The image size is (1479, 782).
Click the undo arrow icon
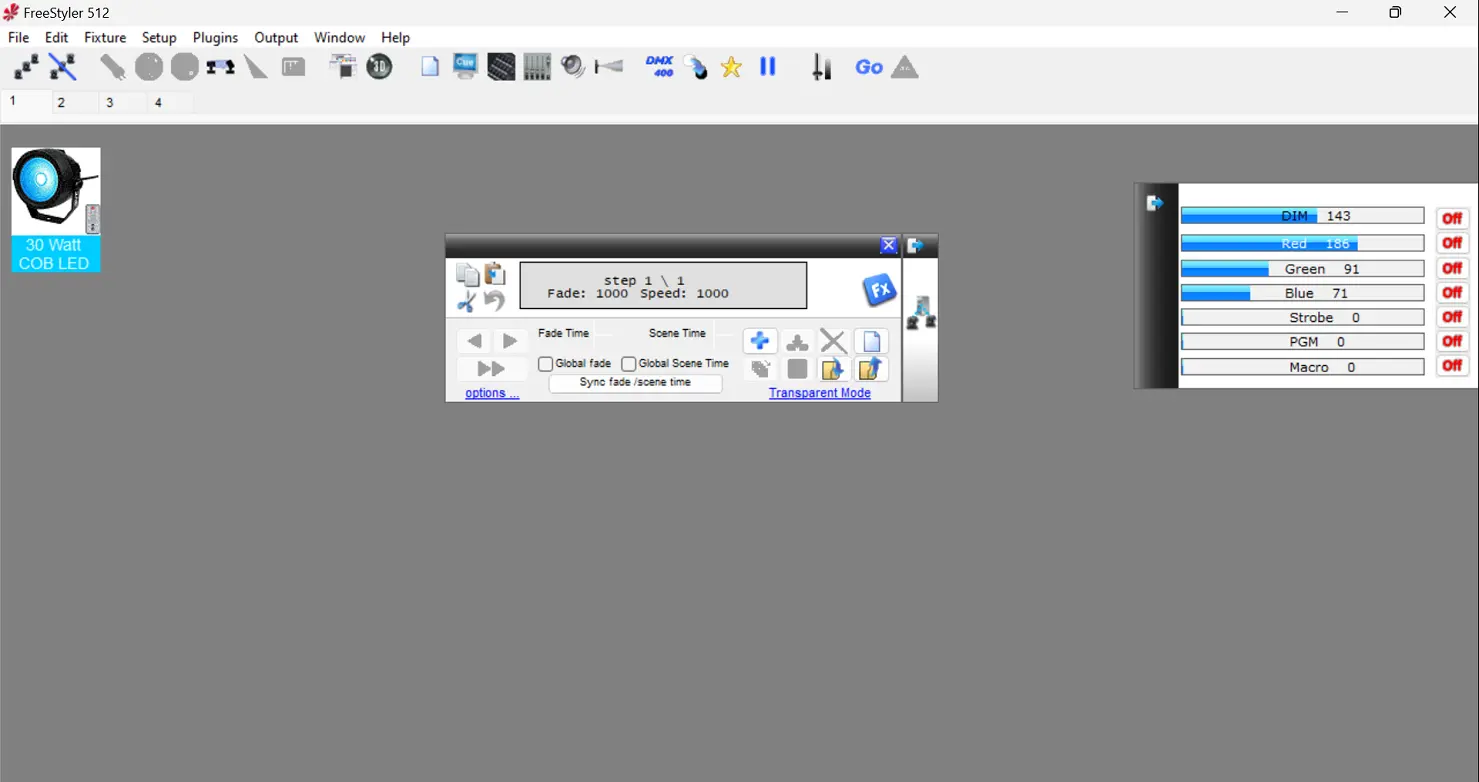tap(495, 301)
